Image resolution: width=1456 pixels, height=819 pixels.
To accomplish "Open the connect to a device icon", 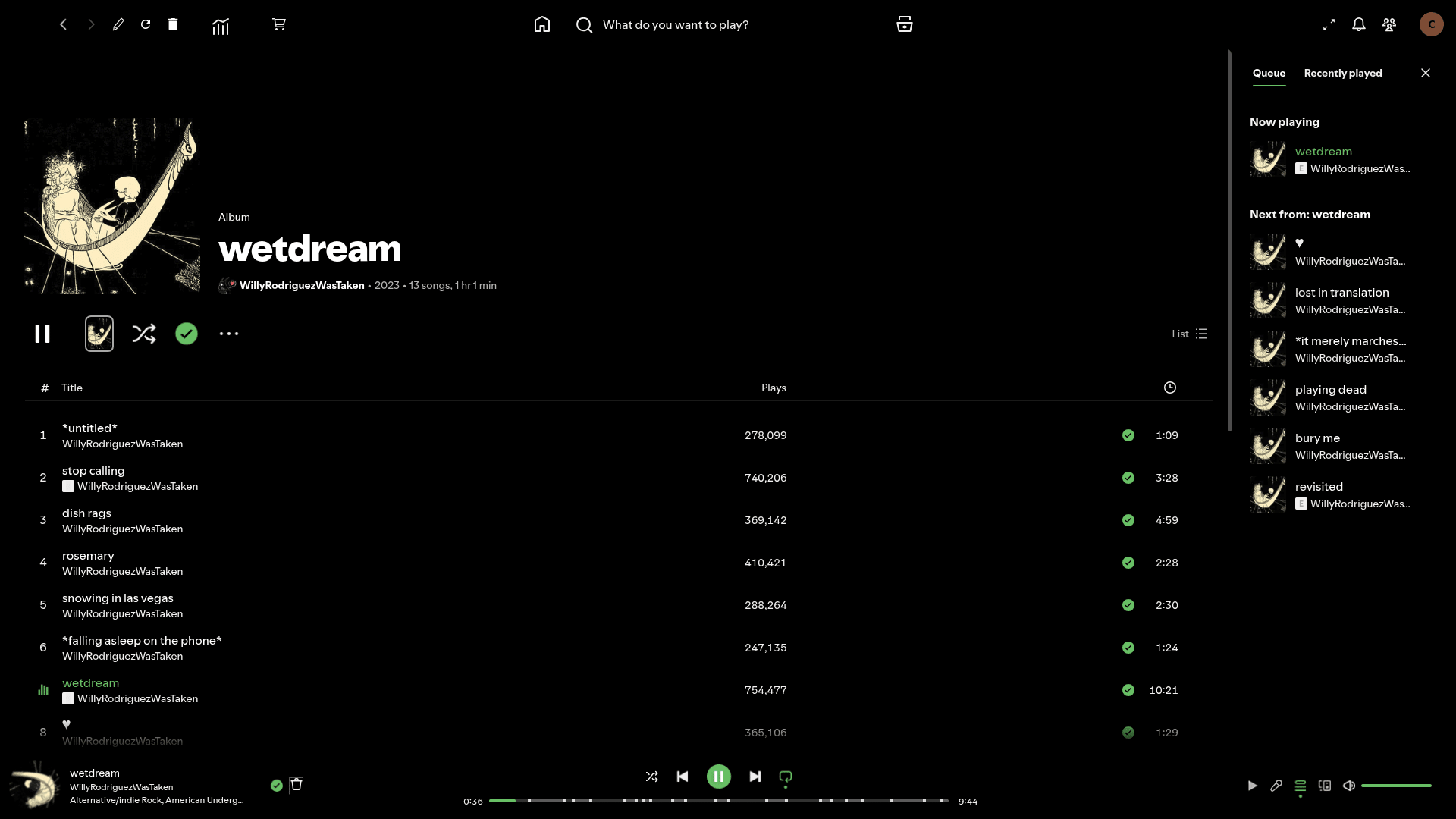I will pyautogui.click(x=1325, y=786).
